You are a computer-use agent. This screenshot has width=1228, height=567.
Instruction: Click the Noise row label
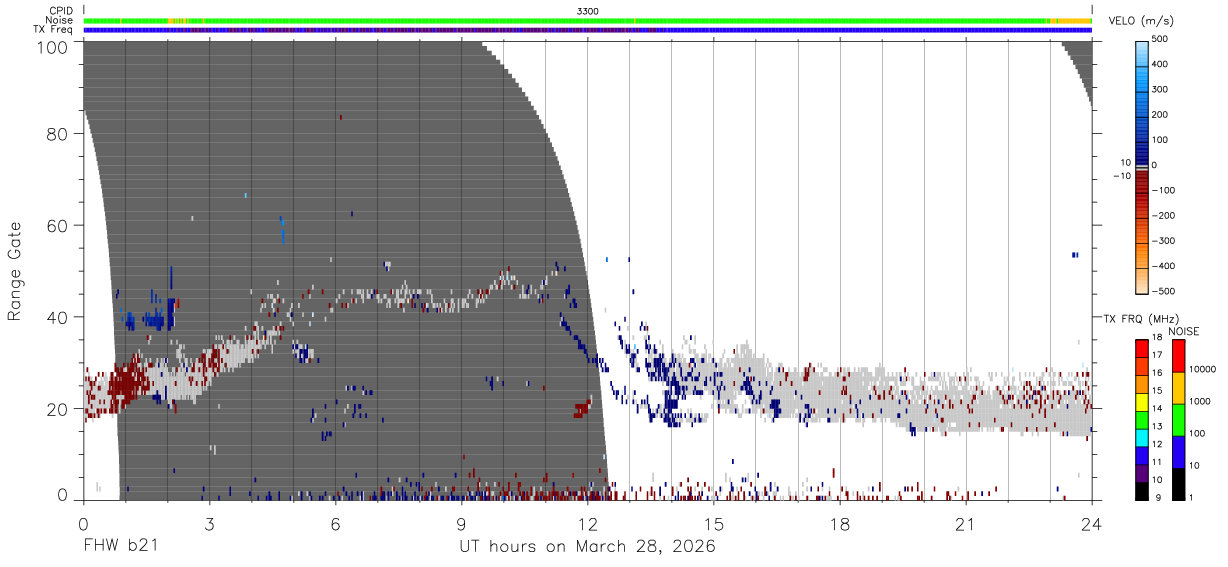point(59,20)
